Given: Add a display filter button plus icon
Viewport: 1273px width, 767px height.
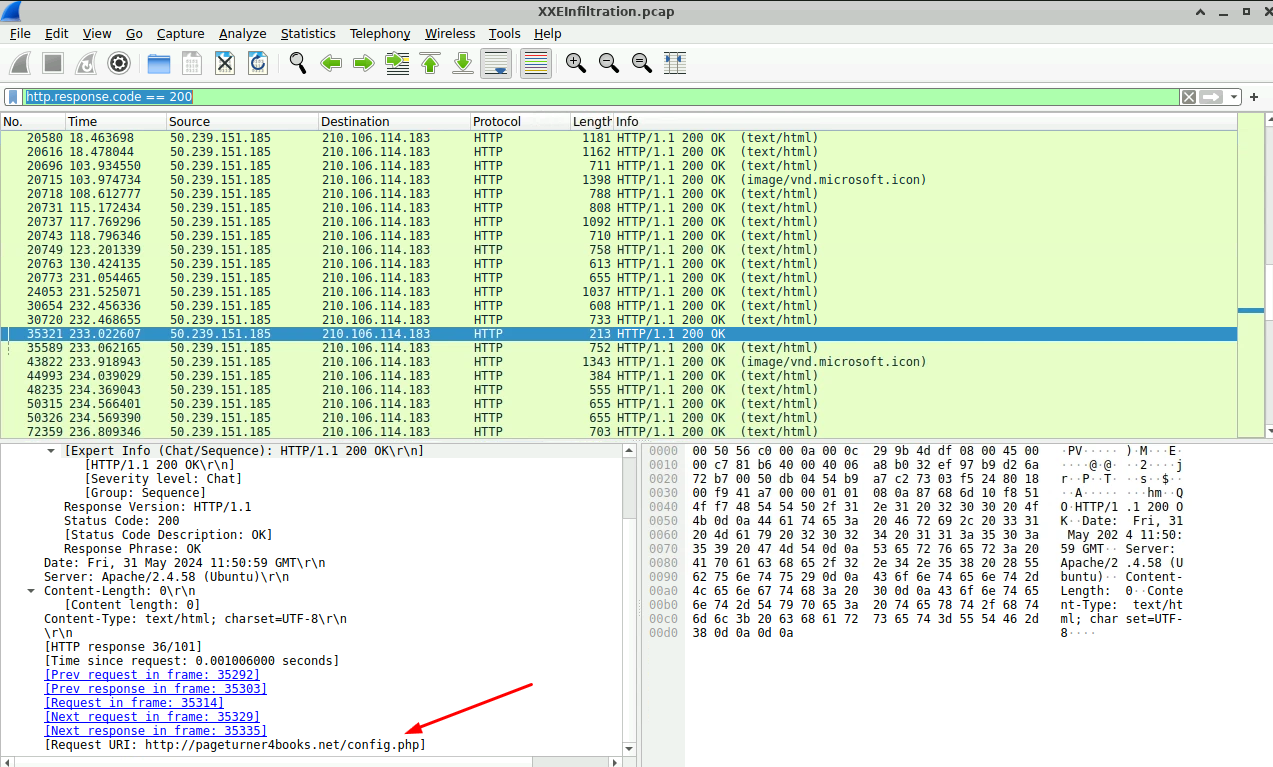Looking at the screenshot, I should (1254, 97).
